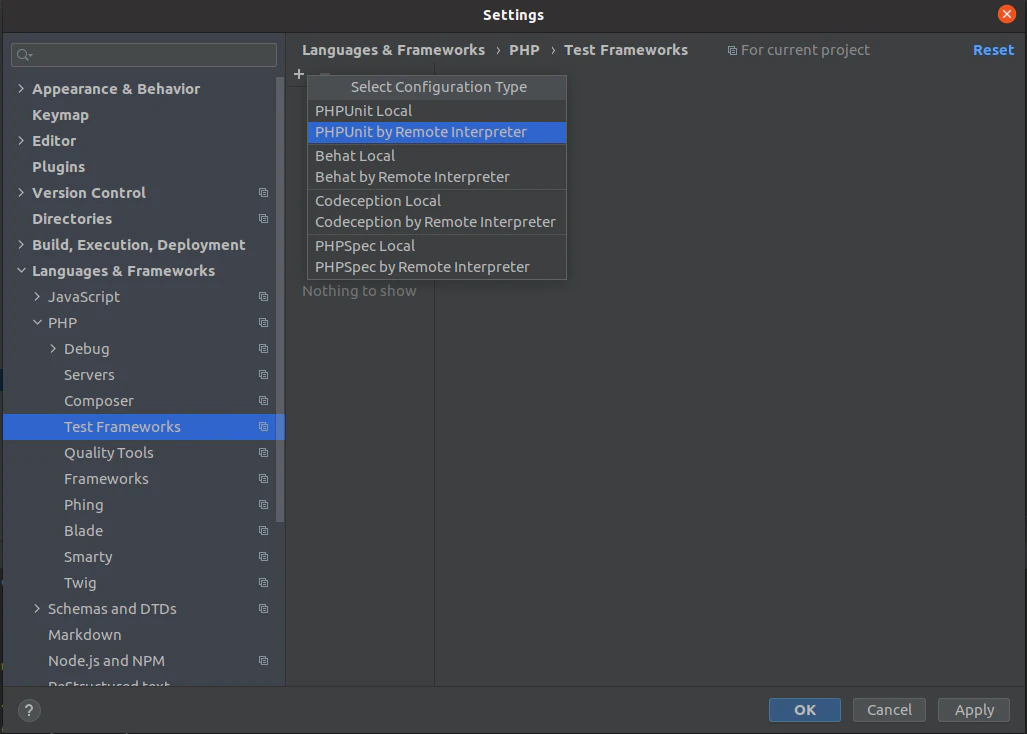
Task: Click project-scope icon next to Phing
Action: 263,505
